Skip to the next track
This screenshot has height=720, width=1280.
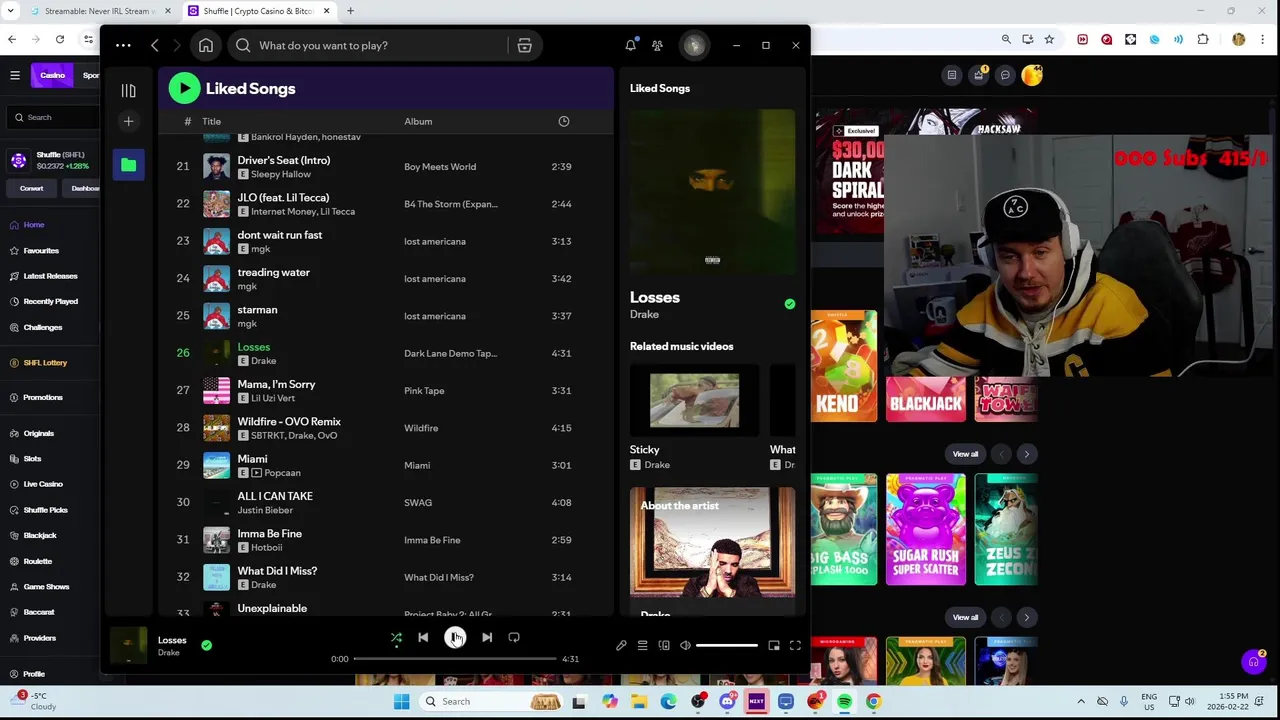pyautogui.click(x=487, y=637)
